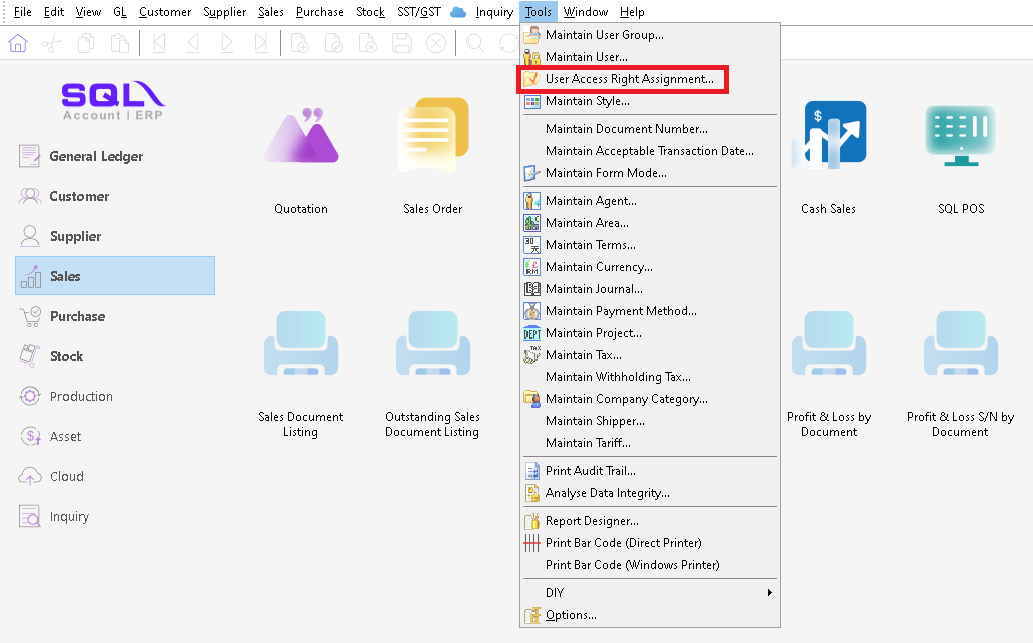Screen dimensions: 1033x643
Task: Open Profit & Loss by Document icon
Action: pyautogui.click(x=828, y=347)
